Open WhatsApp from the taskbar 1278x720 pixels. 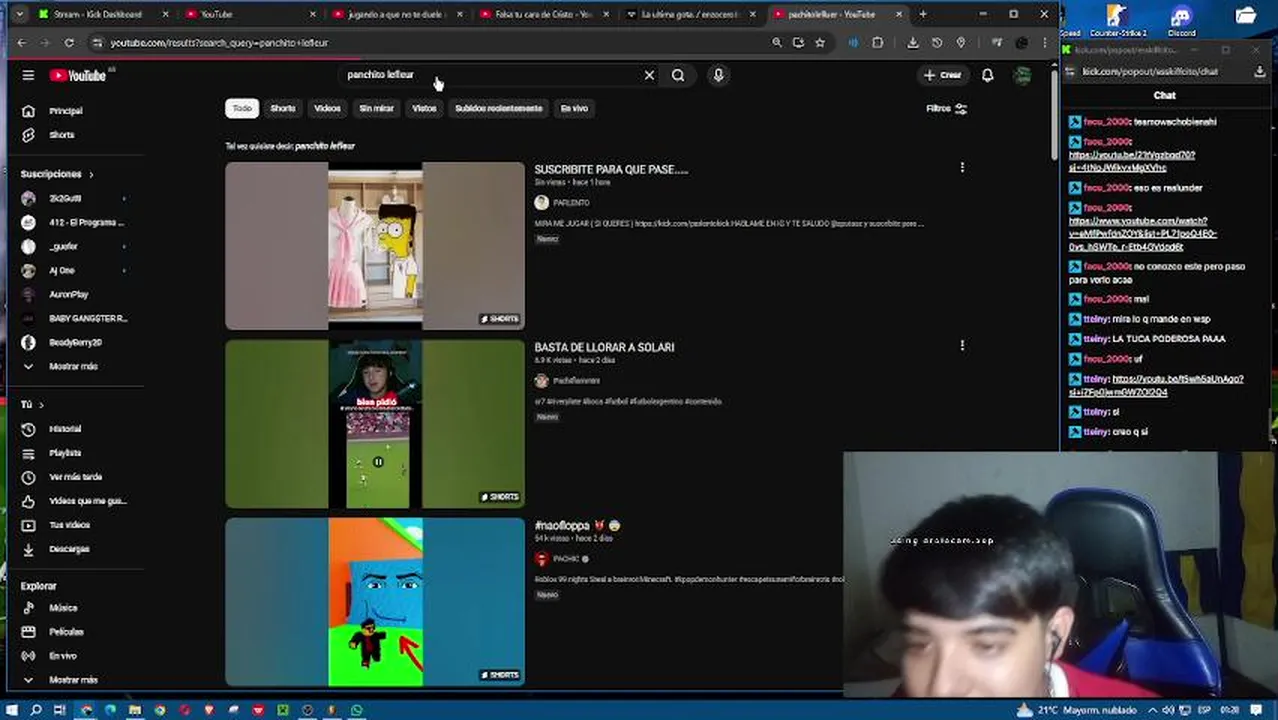(357, 710)
